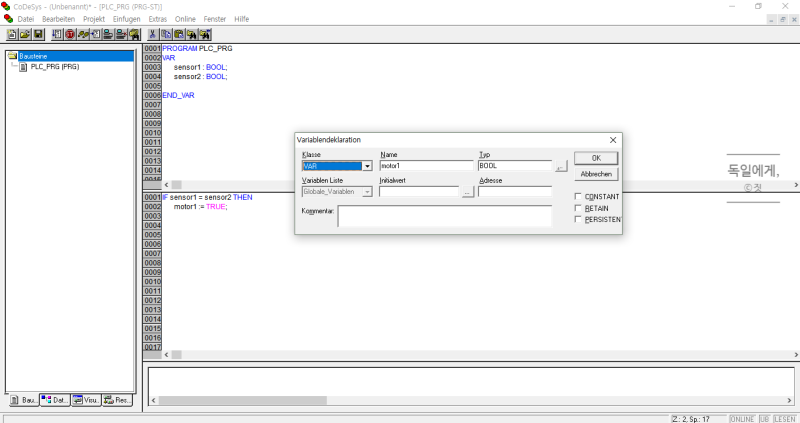Open the Variablen Liste dropdown
Viewport: 800px width, 423px height.
point(367,192)
